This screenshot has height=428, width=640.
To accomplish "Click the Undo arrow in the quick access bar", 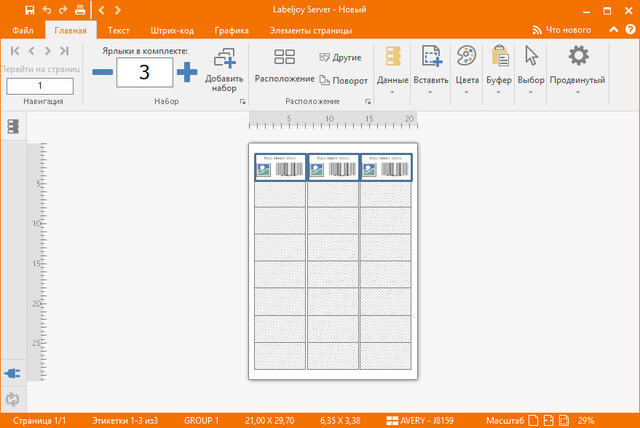I will click(46, 10).
